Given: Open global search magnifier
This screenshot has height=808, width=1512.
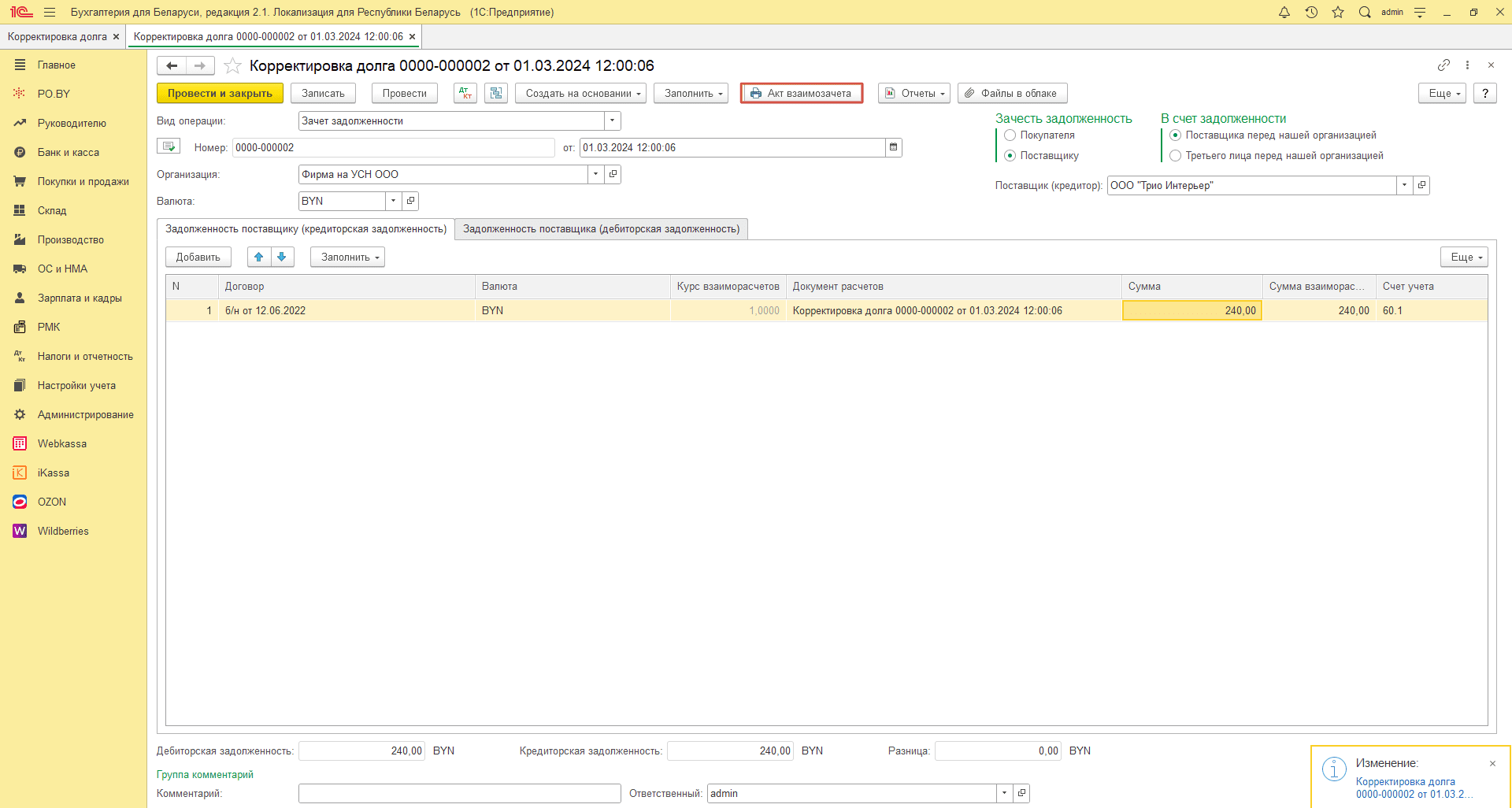Looking at the screenshot, I should click(1365, 12).
